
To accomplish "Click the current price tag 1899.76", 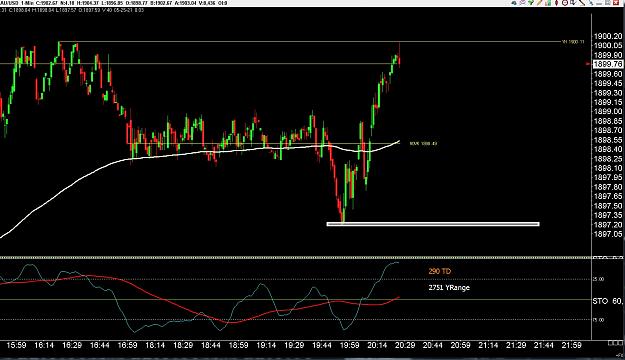I will coord(608,64).
